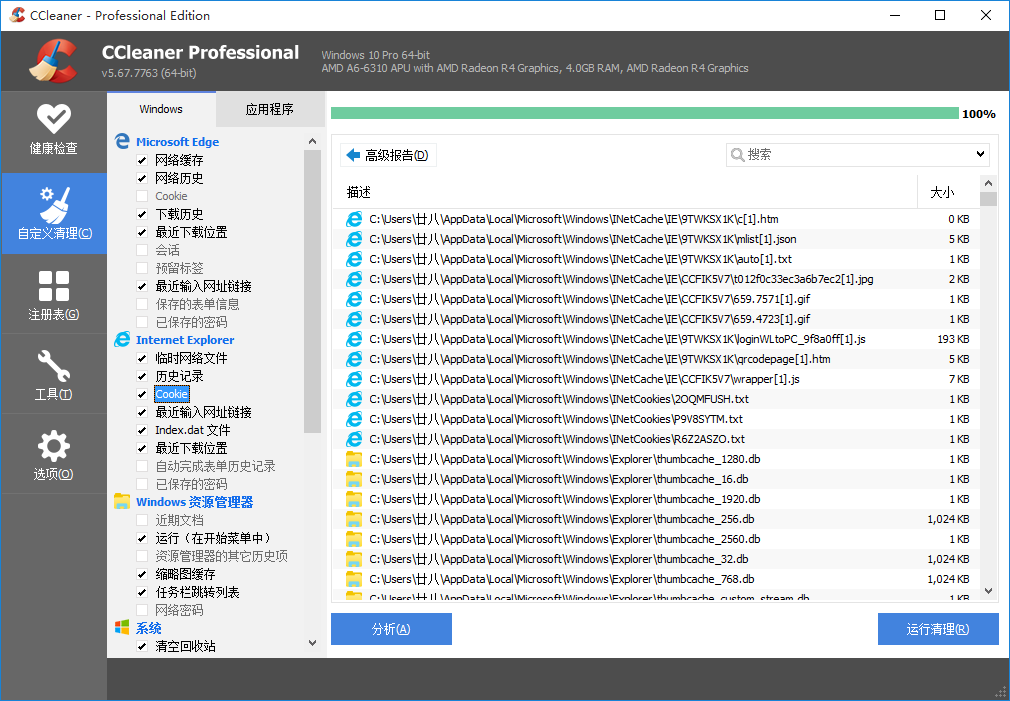Click IE icon of auto[1].txt row
The height and width of the screenshot is (701, 1010).
tap(354, 259)
